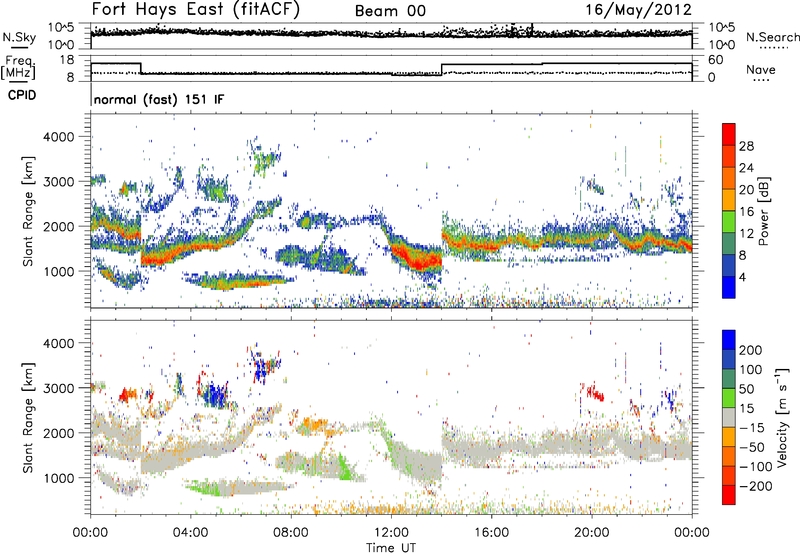Click the dotted line sample under N.Search
The width and height of the screenshot is (800, 554).
pyautogui.click(x=773, y=47)
